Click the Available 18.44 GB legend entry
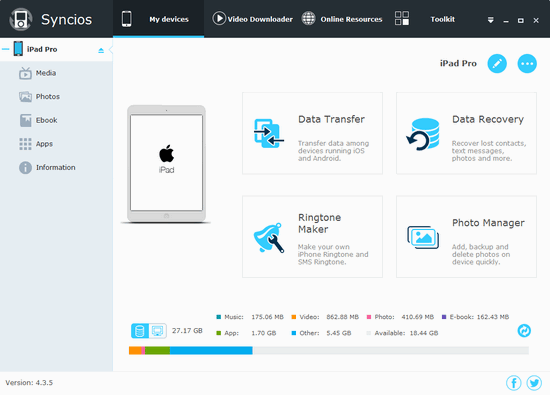Viewport: 550px width, 395px height. click(402, 333)
